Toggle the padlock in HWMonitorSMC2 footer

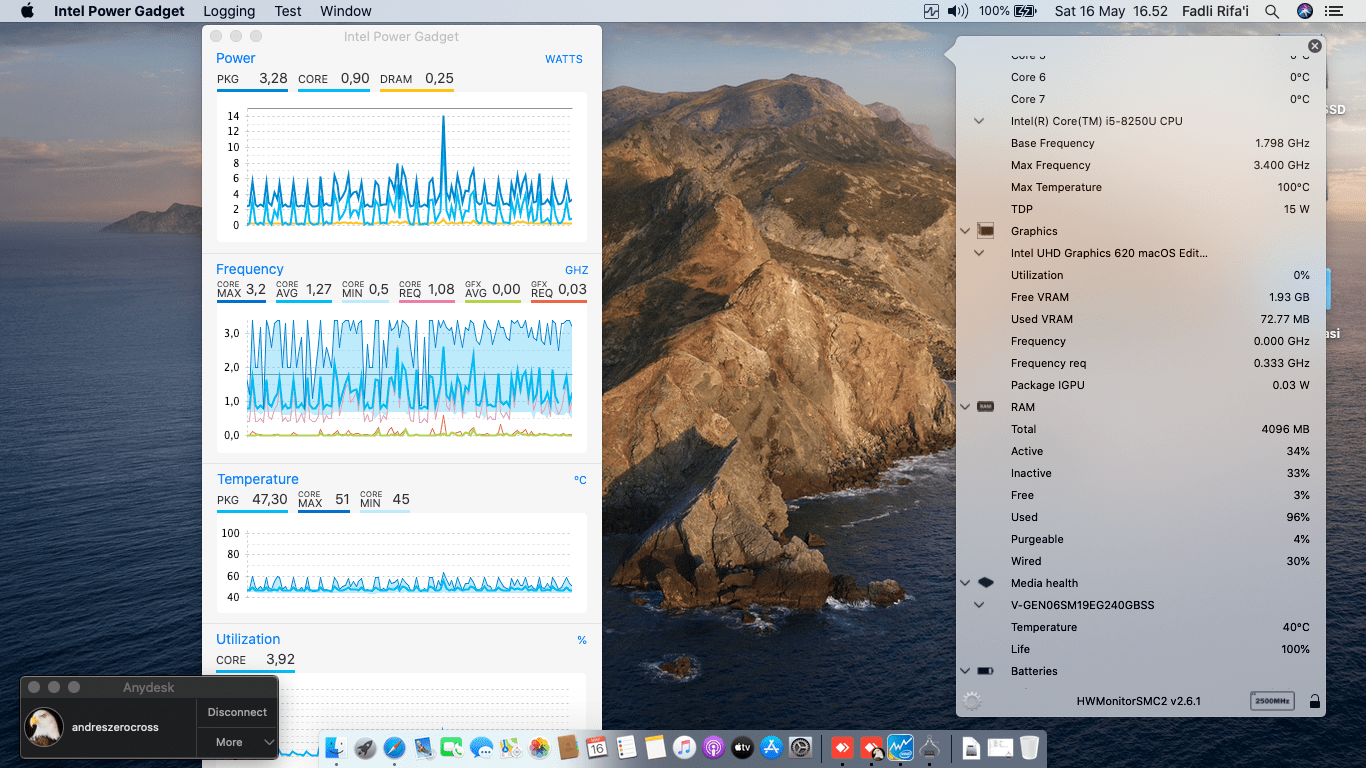1315,702
